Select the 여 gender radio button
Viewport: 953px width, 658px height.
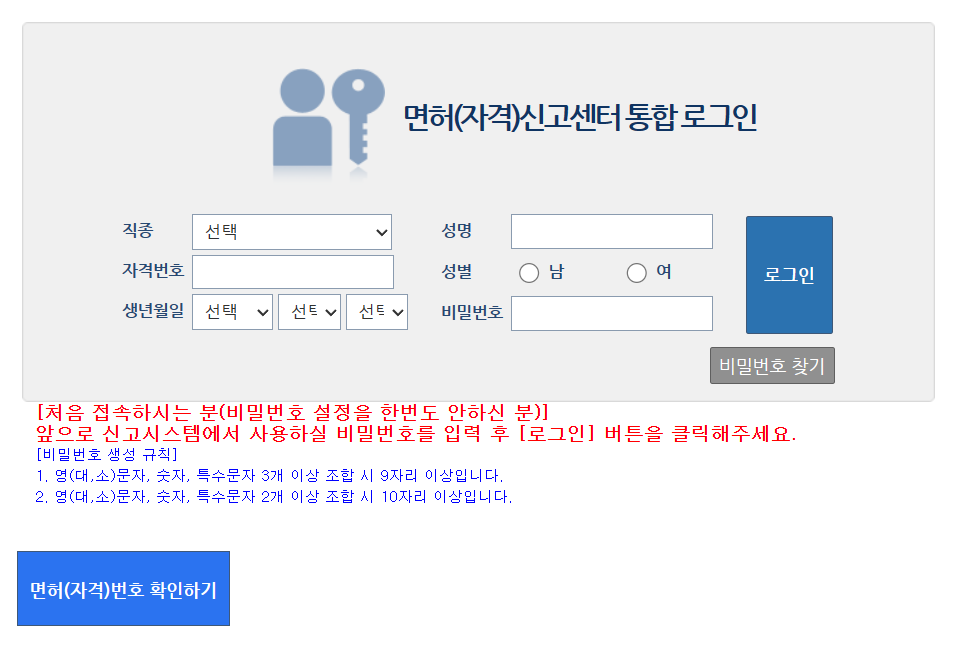point(635,272)
